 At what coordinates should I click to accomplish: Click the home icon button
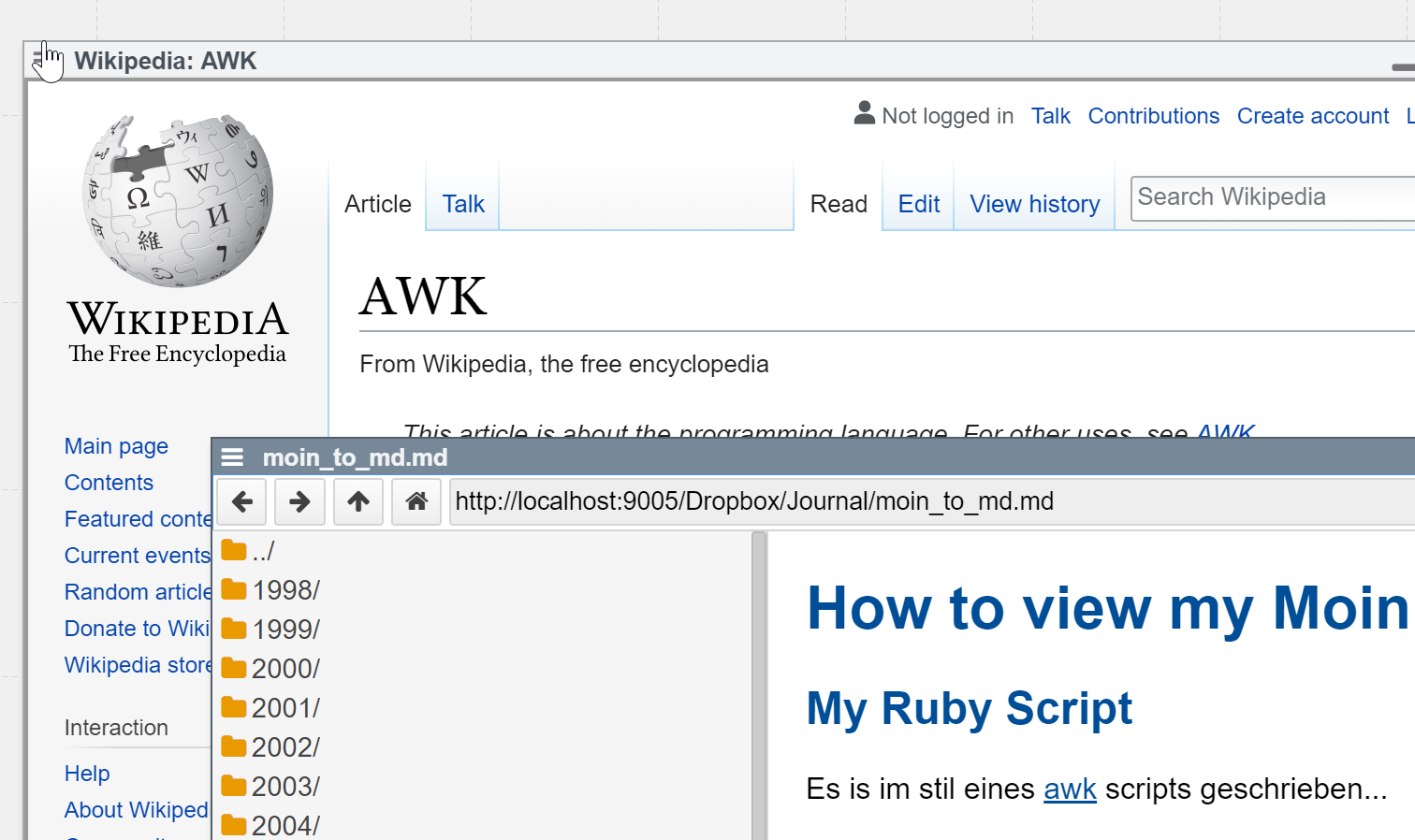[416, 502]
